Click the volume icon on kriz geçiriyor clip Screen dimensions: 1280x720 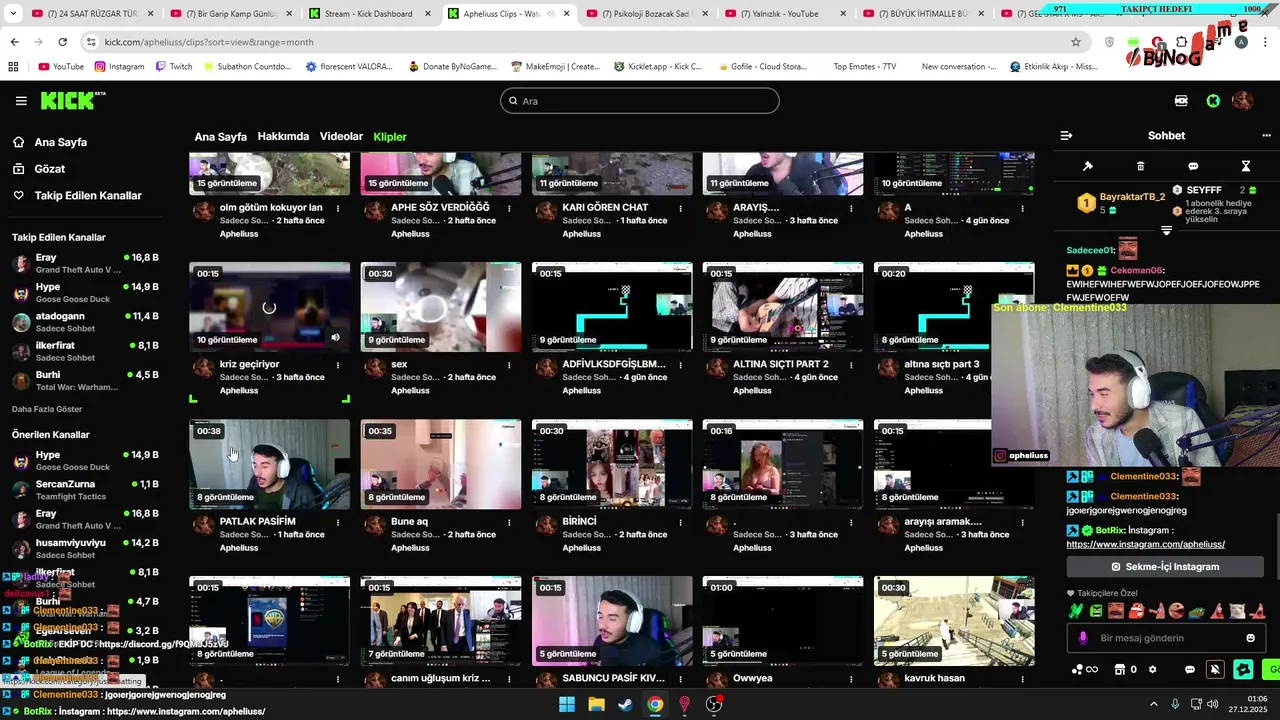[x=335, y=338]
